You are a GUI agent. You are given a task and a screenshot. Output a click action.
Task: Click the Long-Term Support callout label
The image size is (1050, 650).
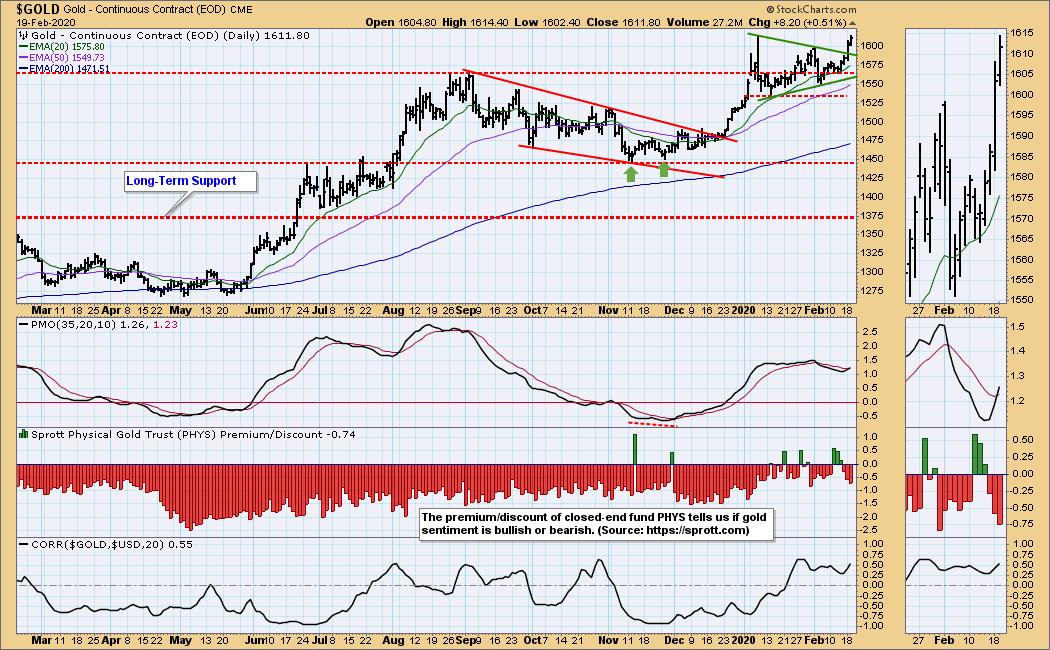tap(190, 181)
